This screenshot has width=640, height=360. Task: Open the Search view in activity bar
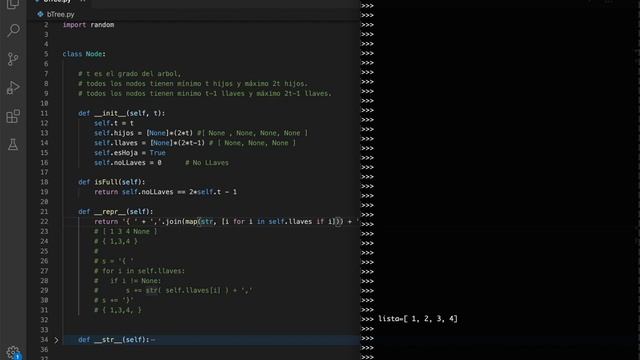coord(13,31)
